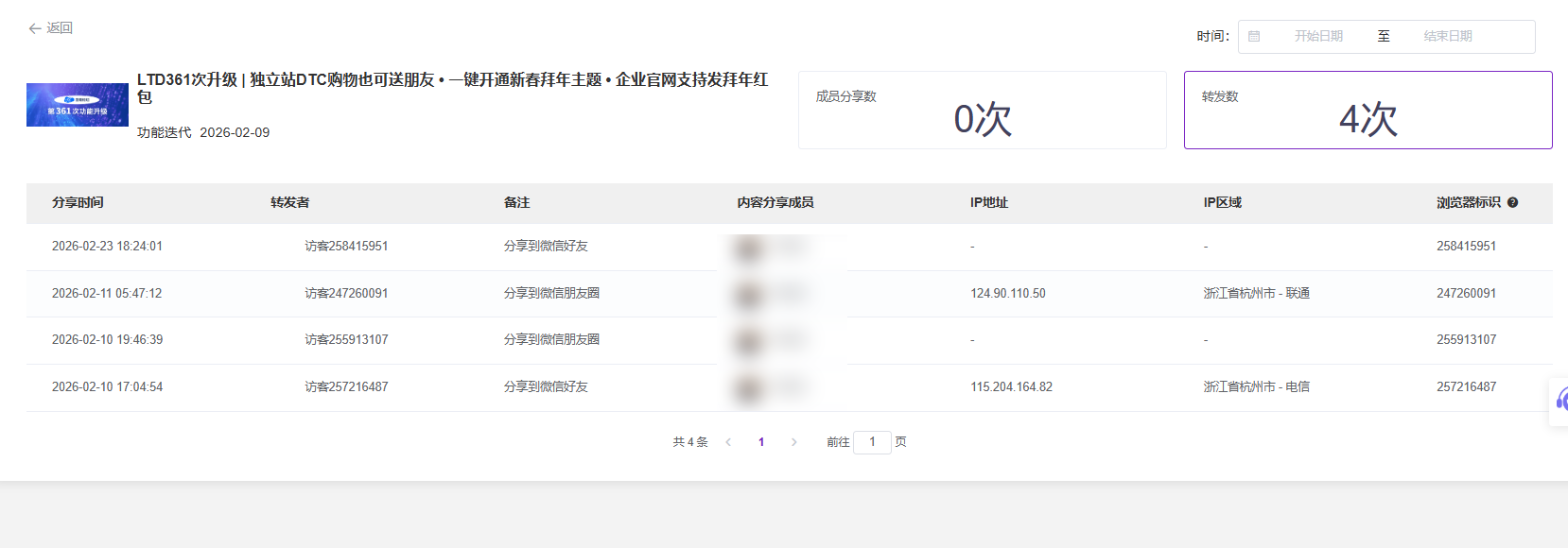The height and width of the screenshot is (548, 1568).
Task: Click IP address 124.90.110.50
Action: tap(1008, 293)
